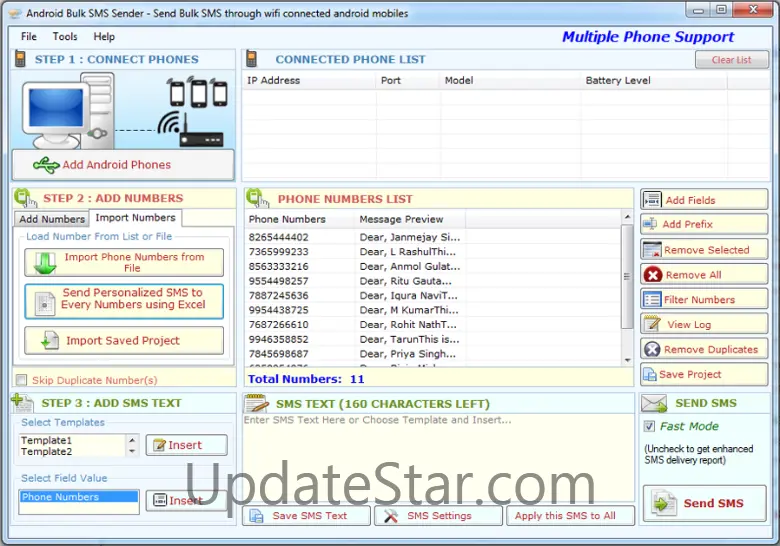Select phone number 9554498257 row
Viewport: 780px width, 546px height.
coord(279,281)
